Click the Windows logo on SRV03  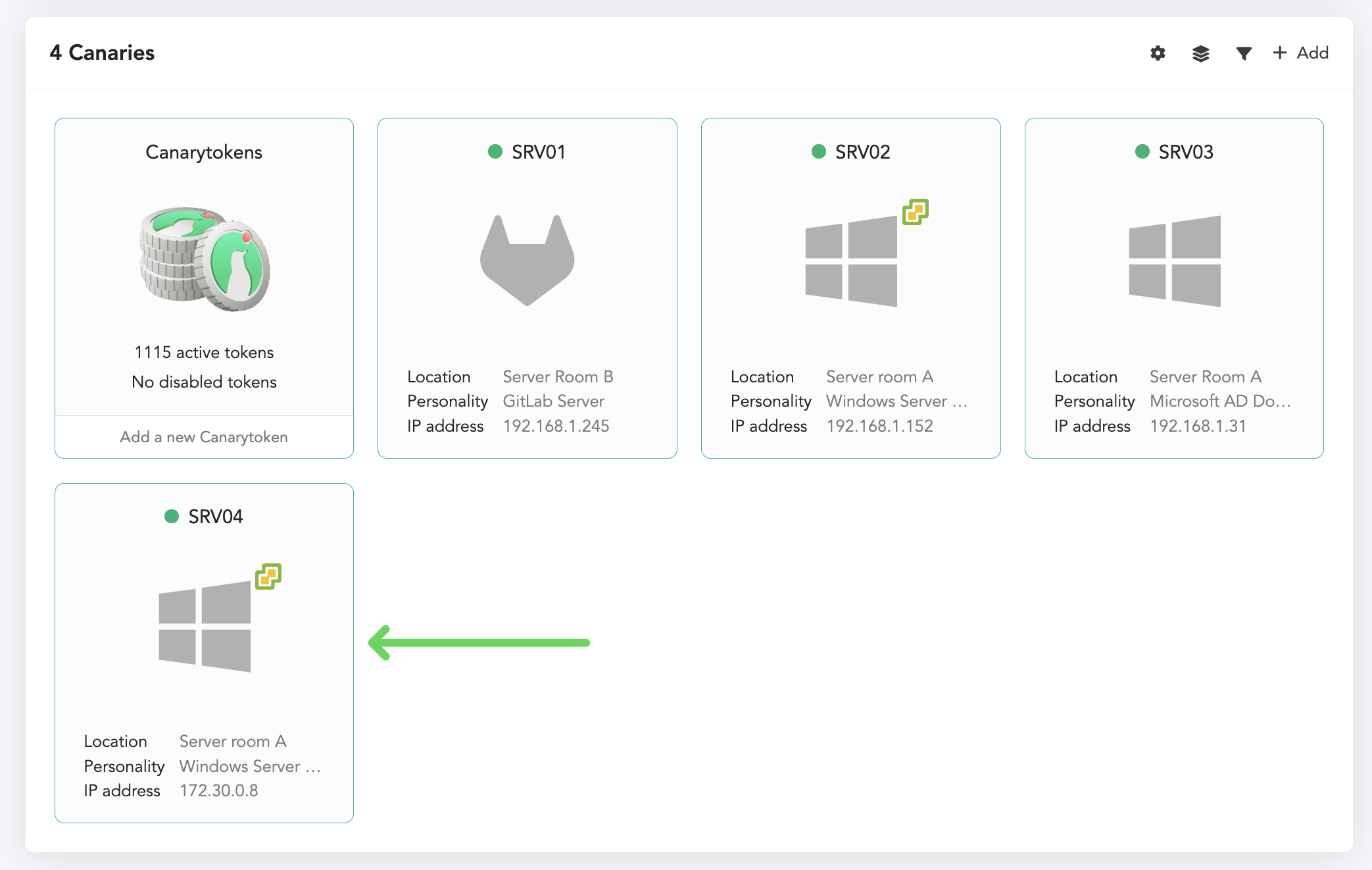coord(1175,261)
